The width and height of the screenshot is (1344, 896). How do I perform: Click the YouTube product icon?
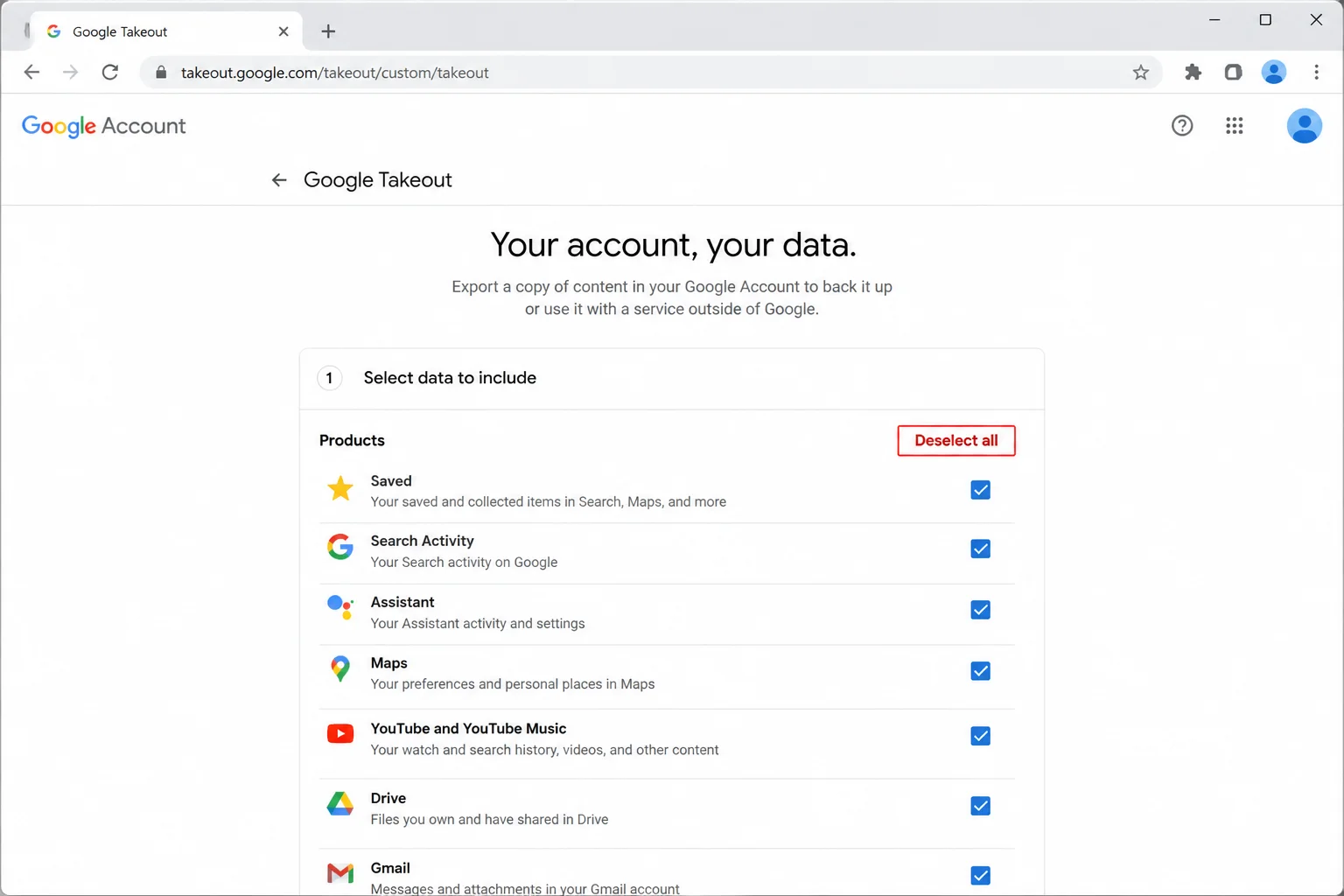[340, 733]
